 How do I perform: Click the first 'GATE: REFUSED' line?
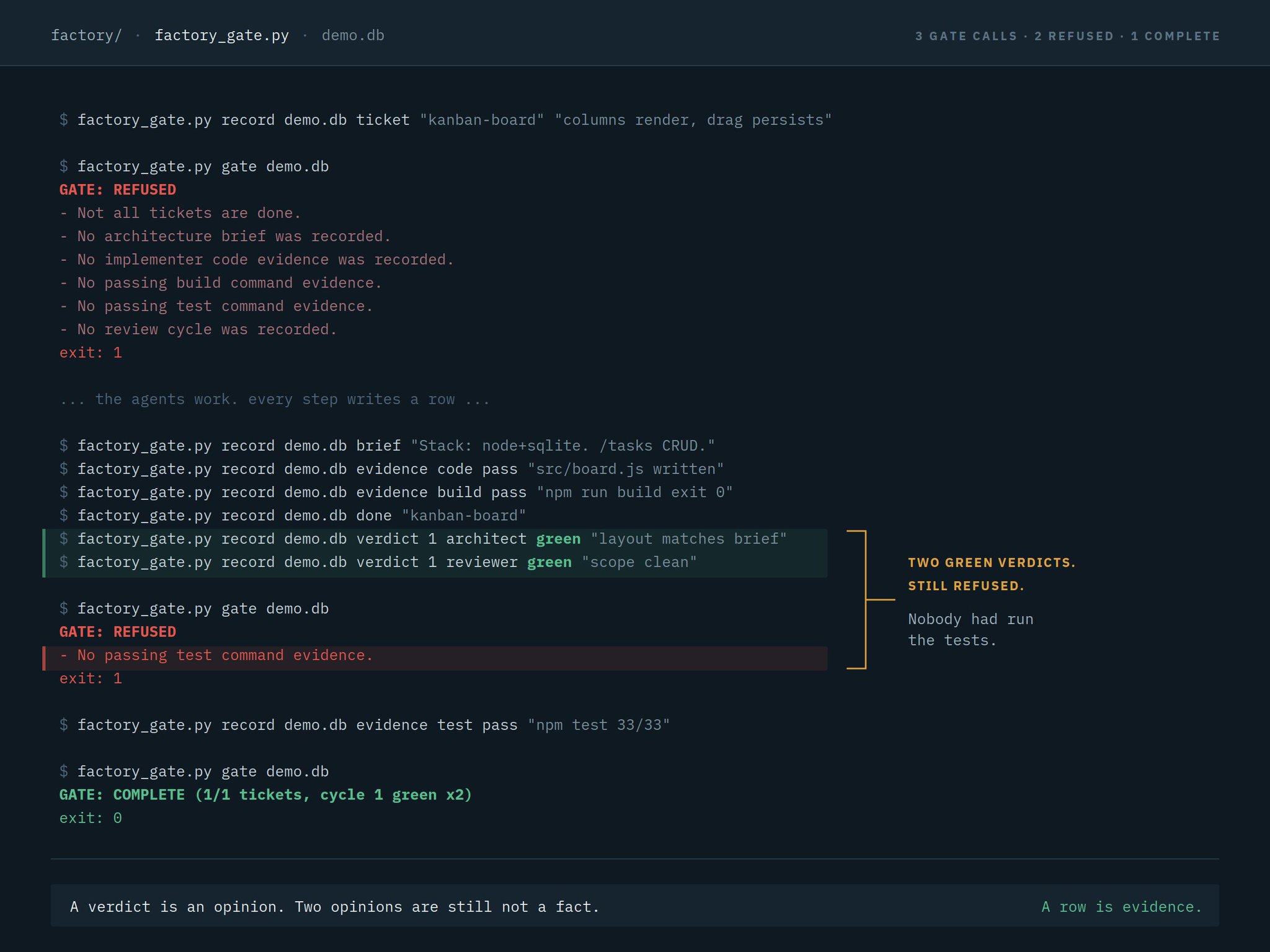[118, 190]
